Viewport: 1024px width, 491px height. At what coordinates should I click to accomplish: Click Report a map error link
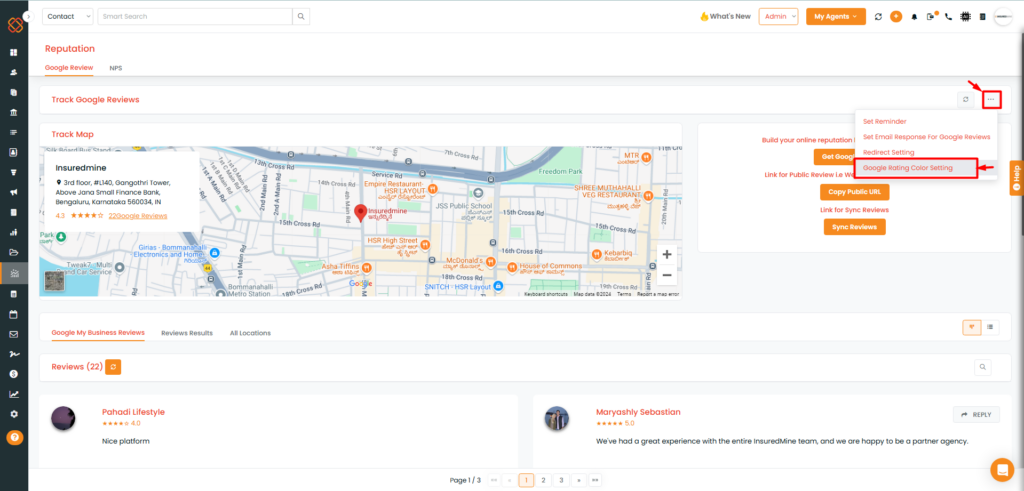[658, 294]
